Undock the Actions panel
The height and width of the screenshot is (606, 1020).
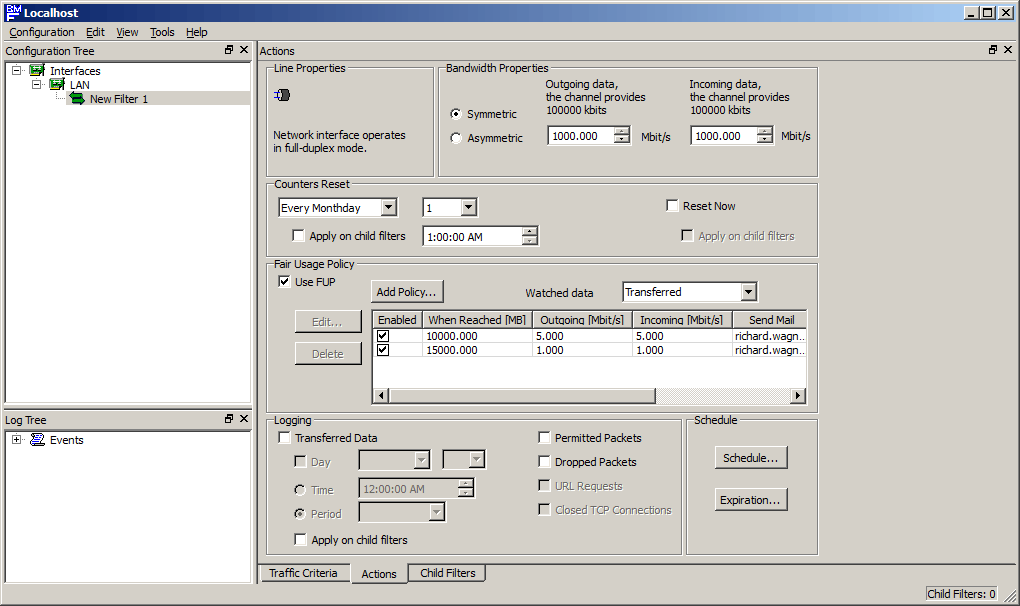click(993, 50)
